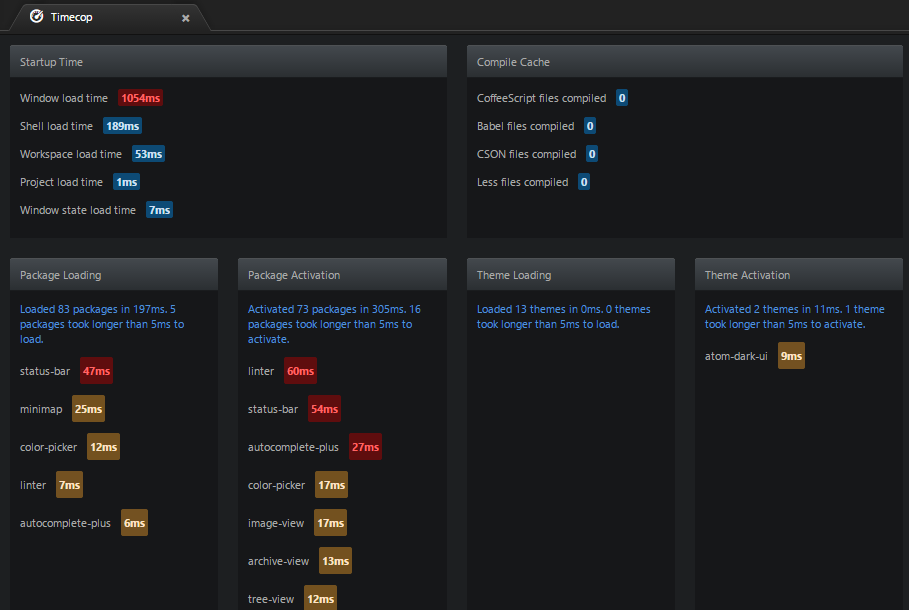Click the CSON files compiled label
This screenshot has height=610, width=909.
[526, 154]
